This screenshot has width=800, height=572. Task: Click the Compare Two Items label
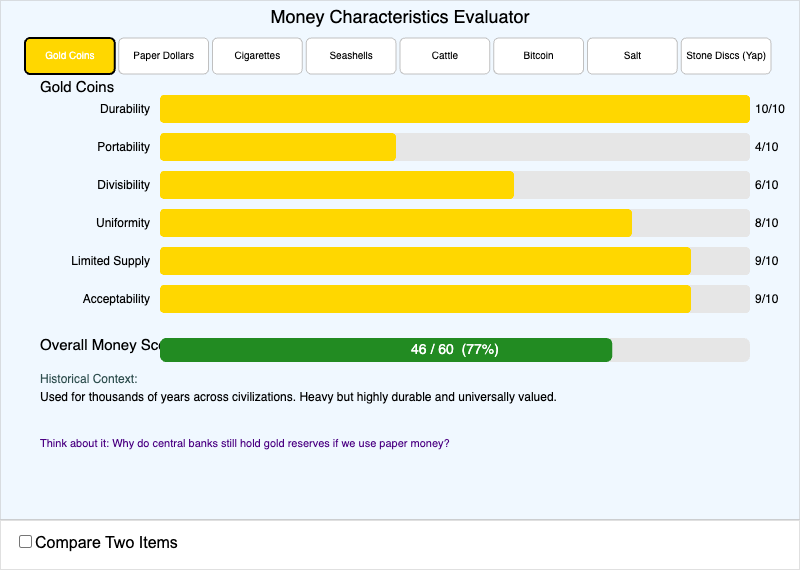click(x=106, y=542)
